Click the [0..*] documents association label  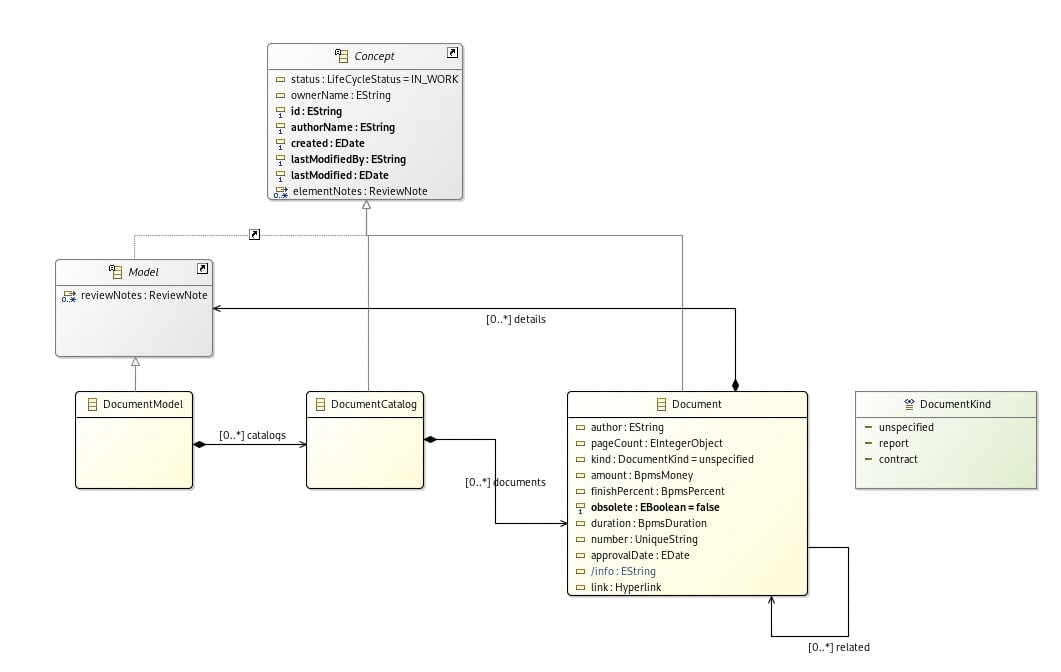point(505,483)
